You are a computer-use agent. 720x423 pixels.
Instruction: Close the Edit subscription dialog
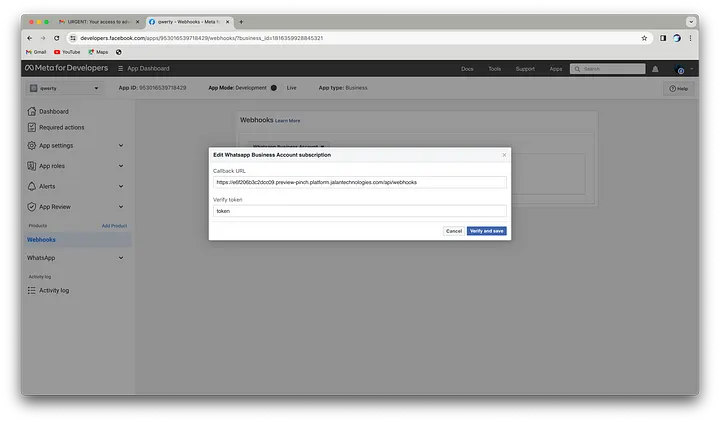click(504, 155)
